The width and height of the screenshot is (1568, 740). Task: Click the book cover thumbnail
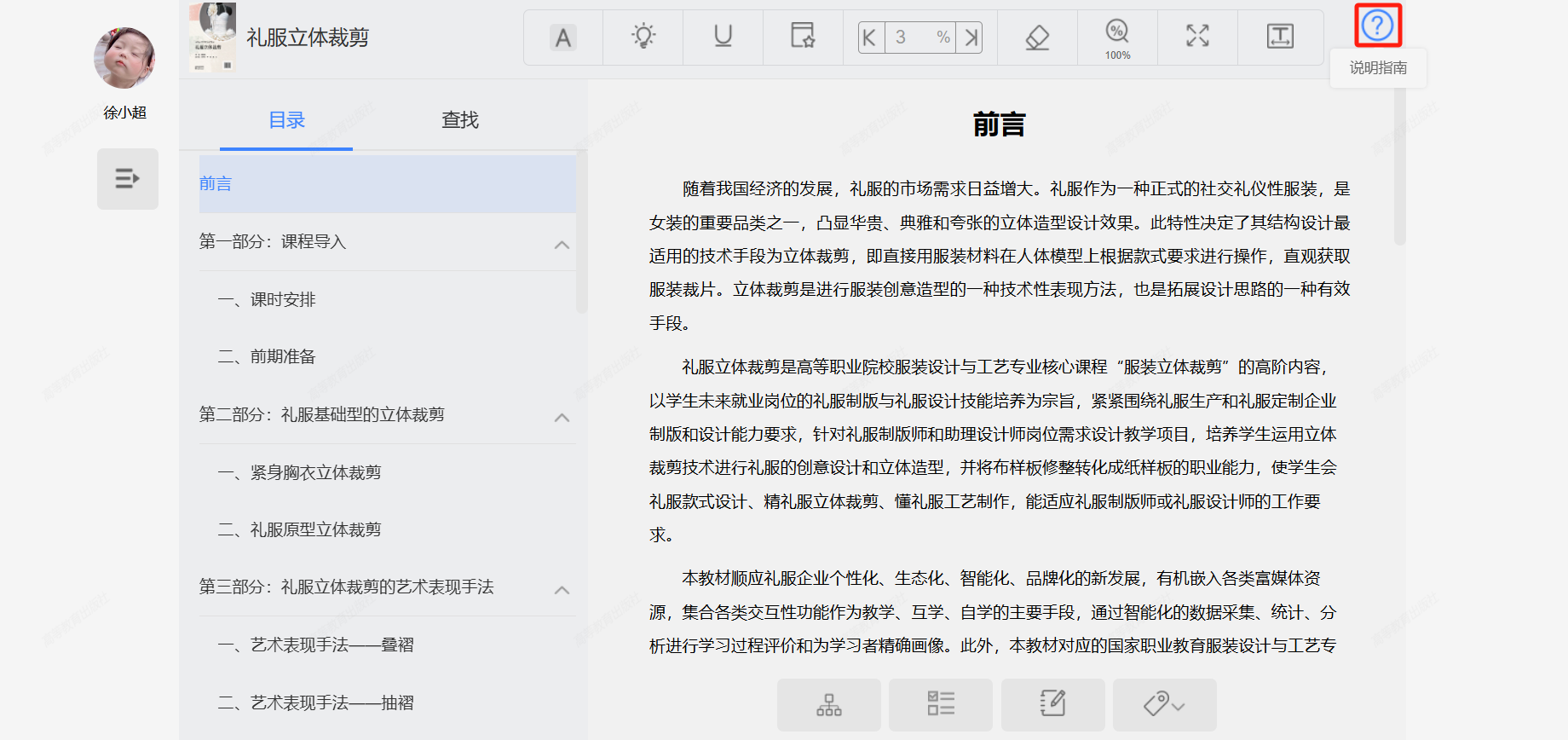[x=212, y=37]
